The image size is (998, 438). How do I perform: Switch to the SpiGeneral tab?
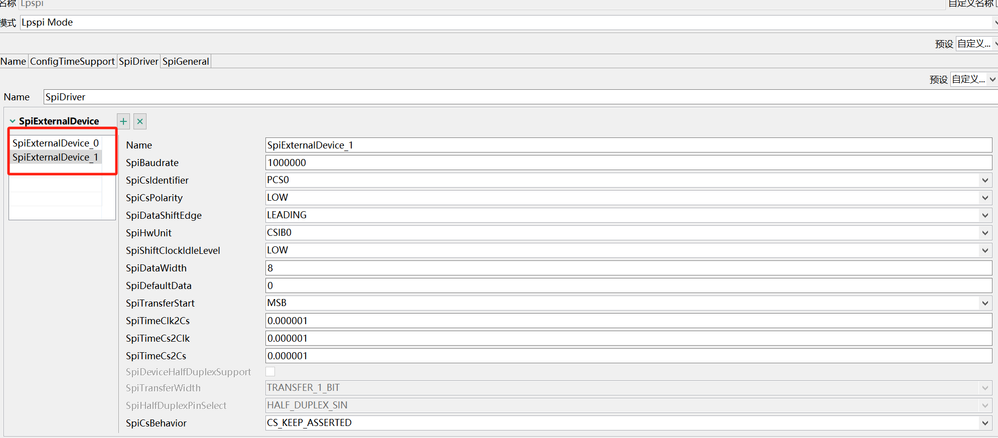tap(185, 61)
